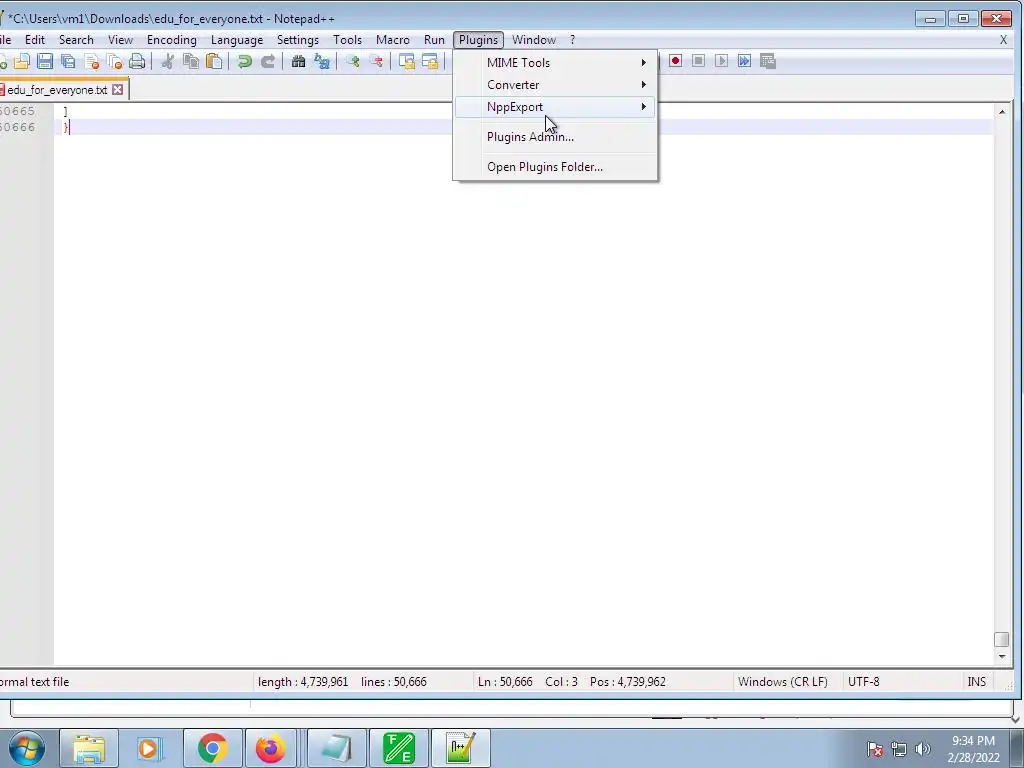The height and width of the screenshot is (768, 1024).
Task: Click the Open file toolbar icon
Action: coord(22,61)
